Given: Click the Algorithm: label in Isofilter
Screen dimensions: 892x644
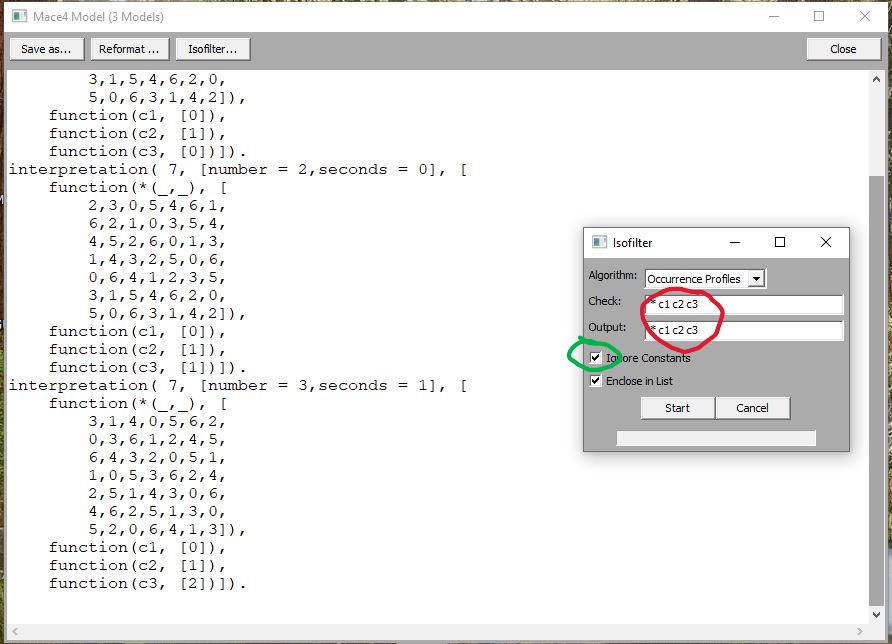Looking at the screenshot, I should (613, 275).
